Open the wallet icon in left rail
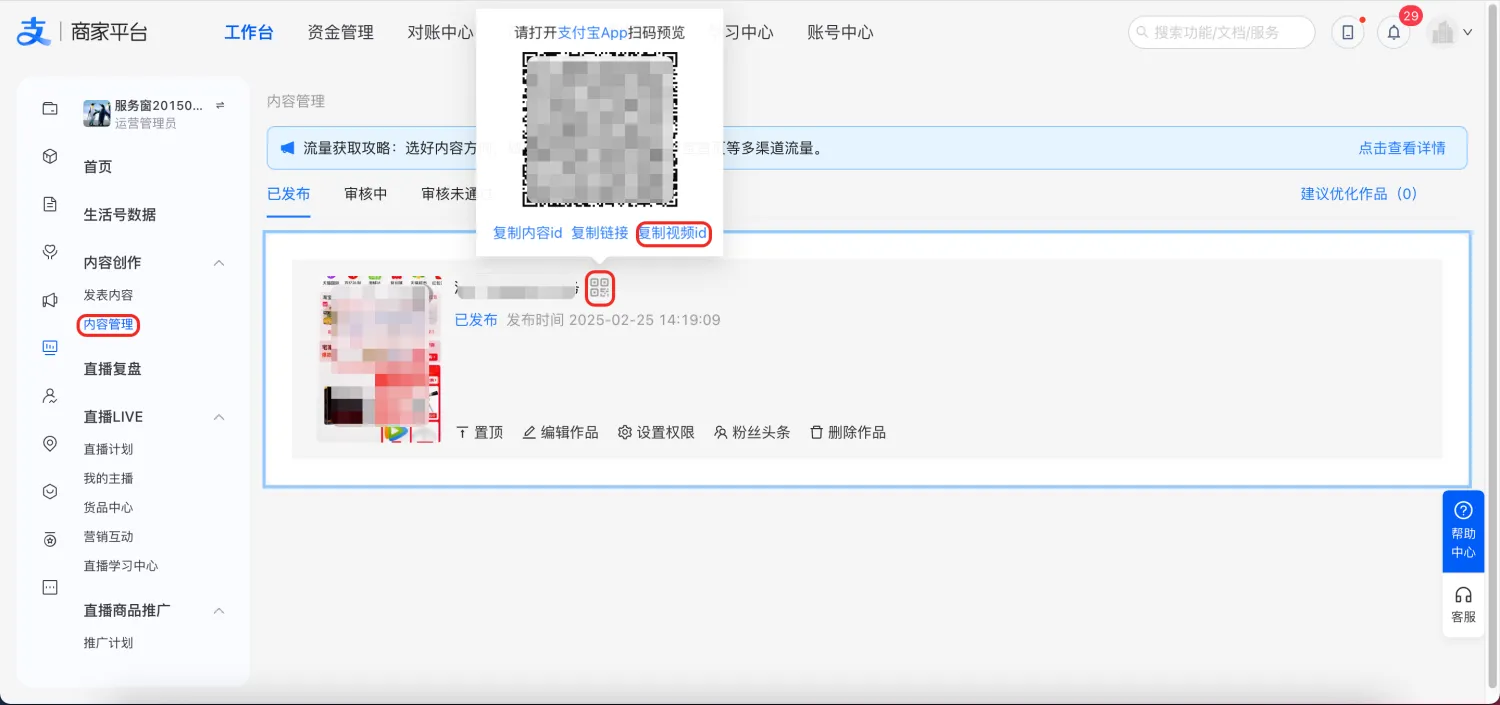1500x705 pixels. [50, 109]
